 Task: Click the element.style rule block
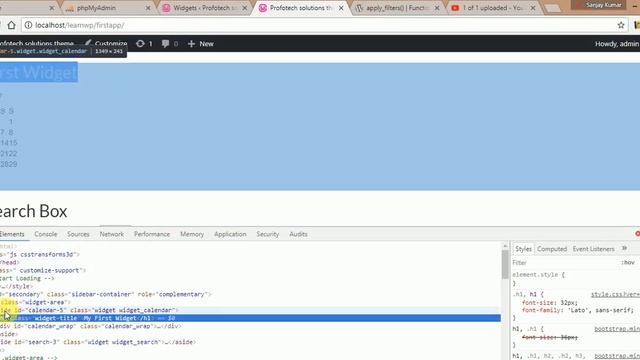(x=539, y=279)
